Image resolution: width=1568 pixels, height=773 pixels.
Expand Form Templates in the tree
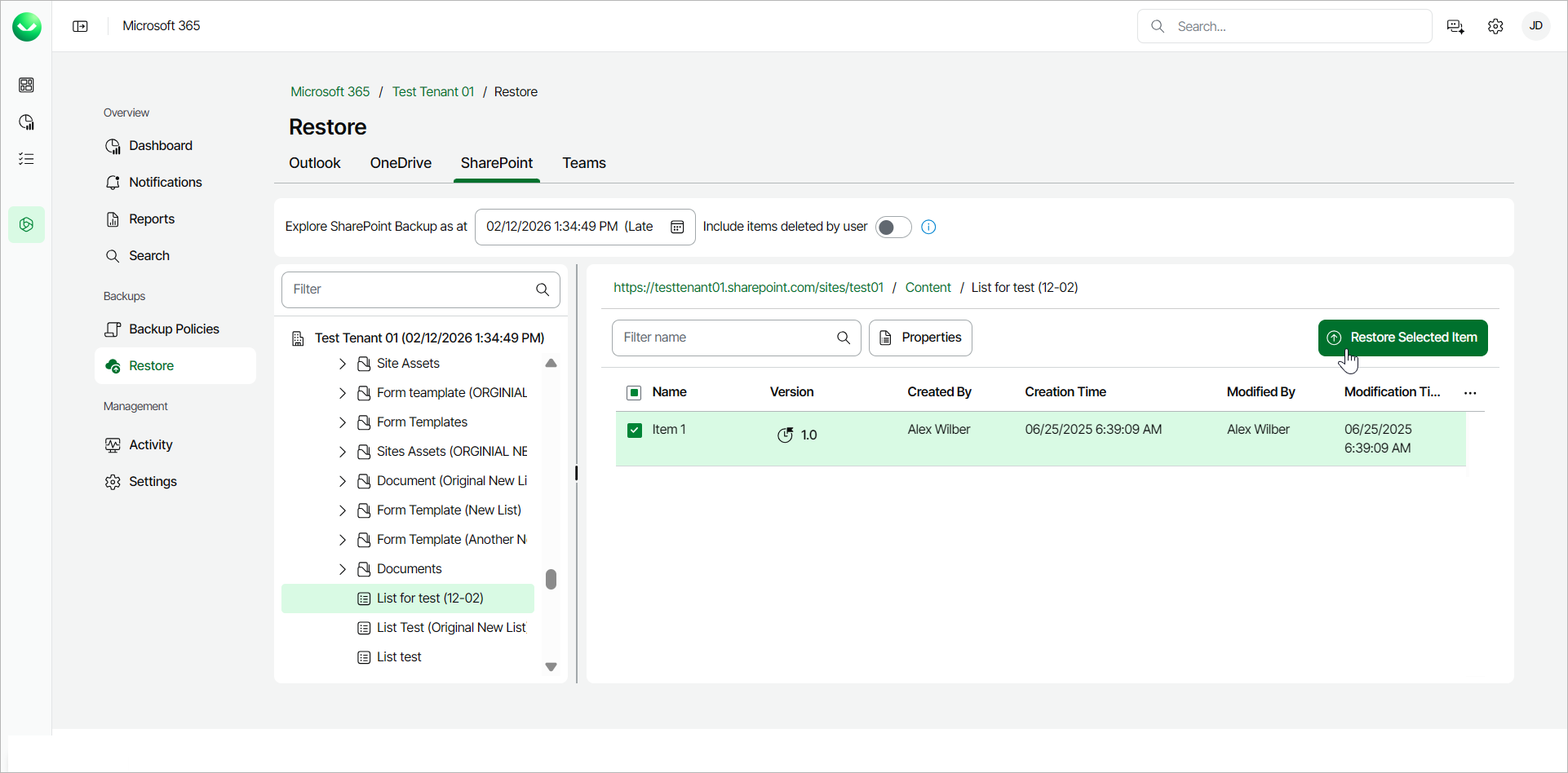pos(343,422)
